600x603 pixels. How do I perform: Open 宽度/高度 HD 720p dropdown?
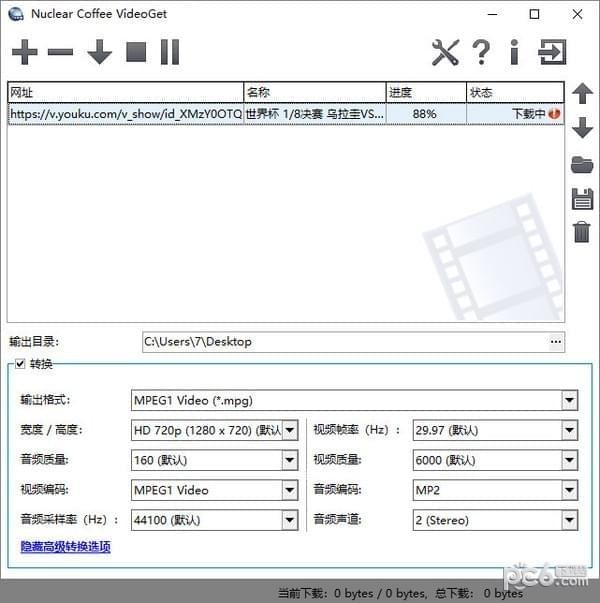[290, 430]
